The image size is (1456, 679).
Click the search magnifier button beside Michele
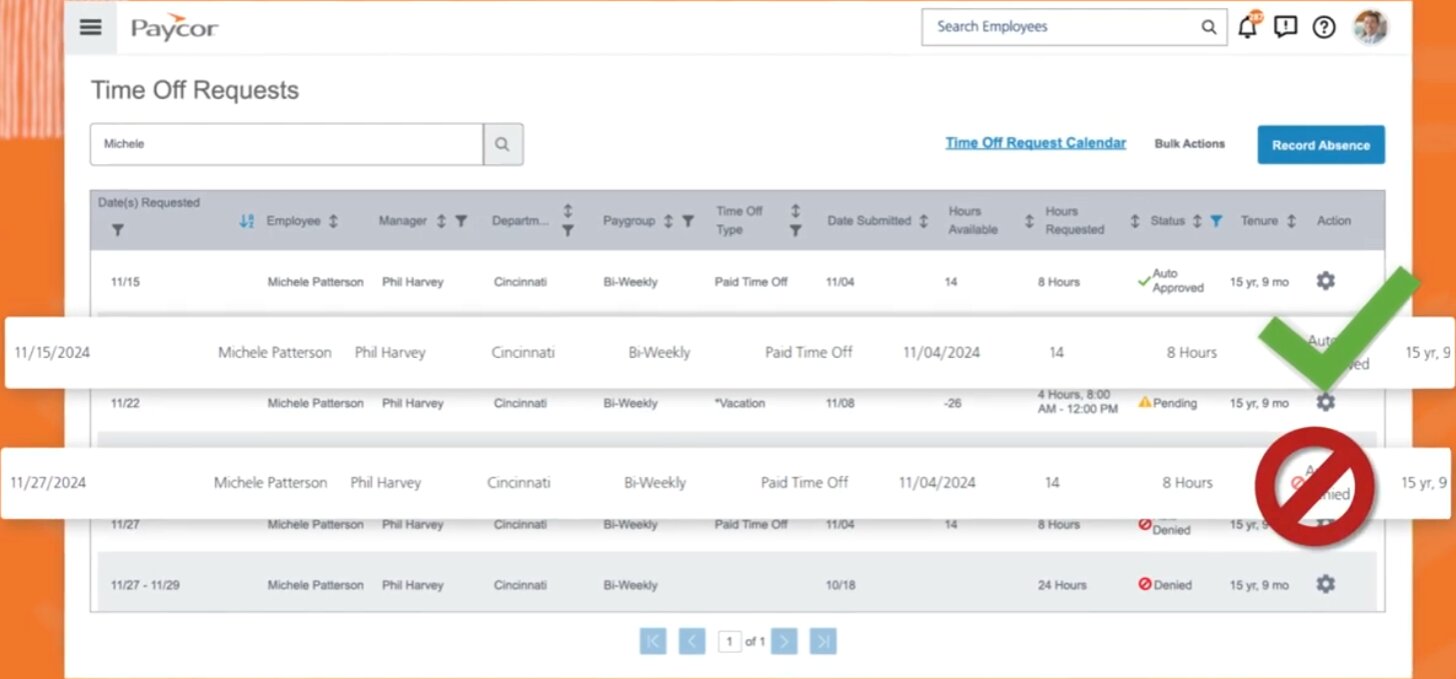pos(502,144)
